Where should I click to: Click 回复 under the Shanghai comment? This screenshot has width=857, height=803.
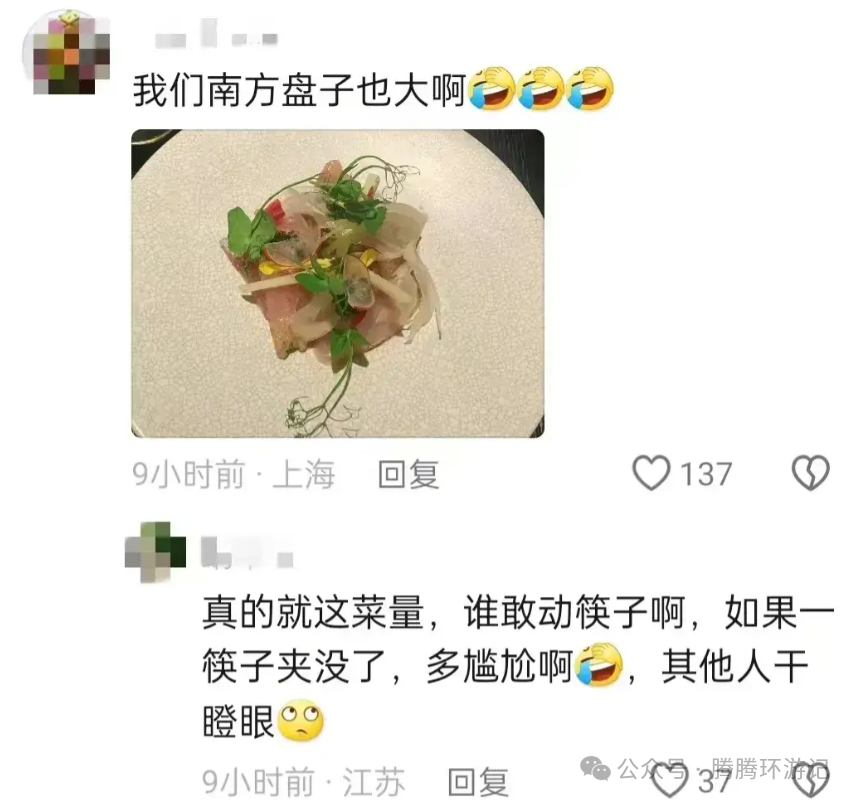[409, 474]
